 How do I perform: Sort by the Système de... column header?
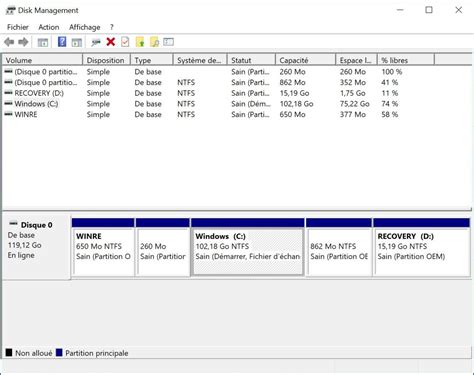pyautogui.click(x=200, y=60)
